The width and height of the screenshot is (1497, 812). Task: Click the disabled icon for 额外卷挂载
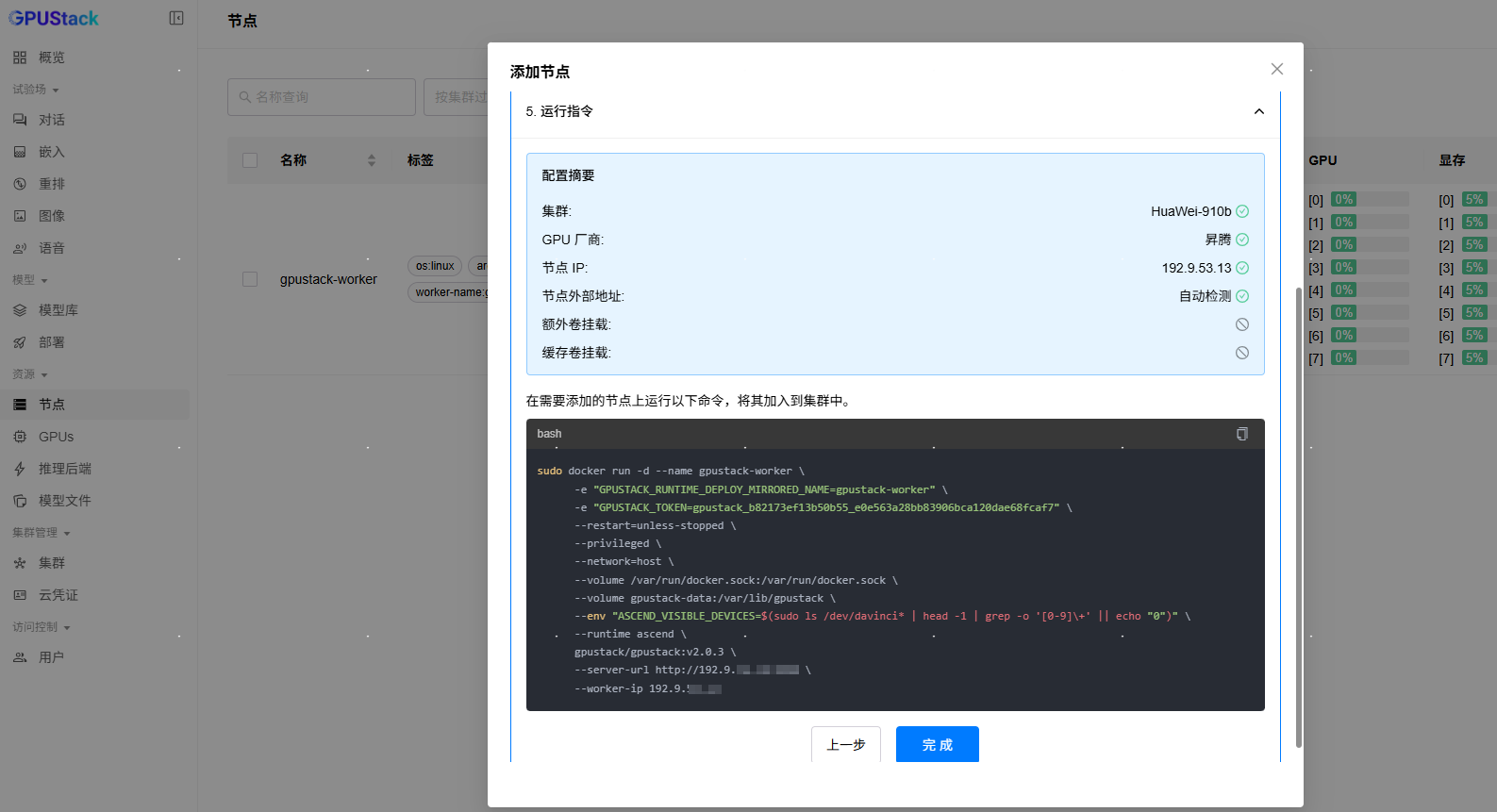tap(1242, 324)
